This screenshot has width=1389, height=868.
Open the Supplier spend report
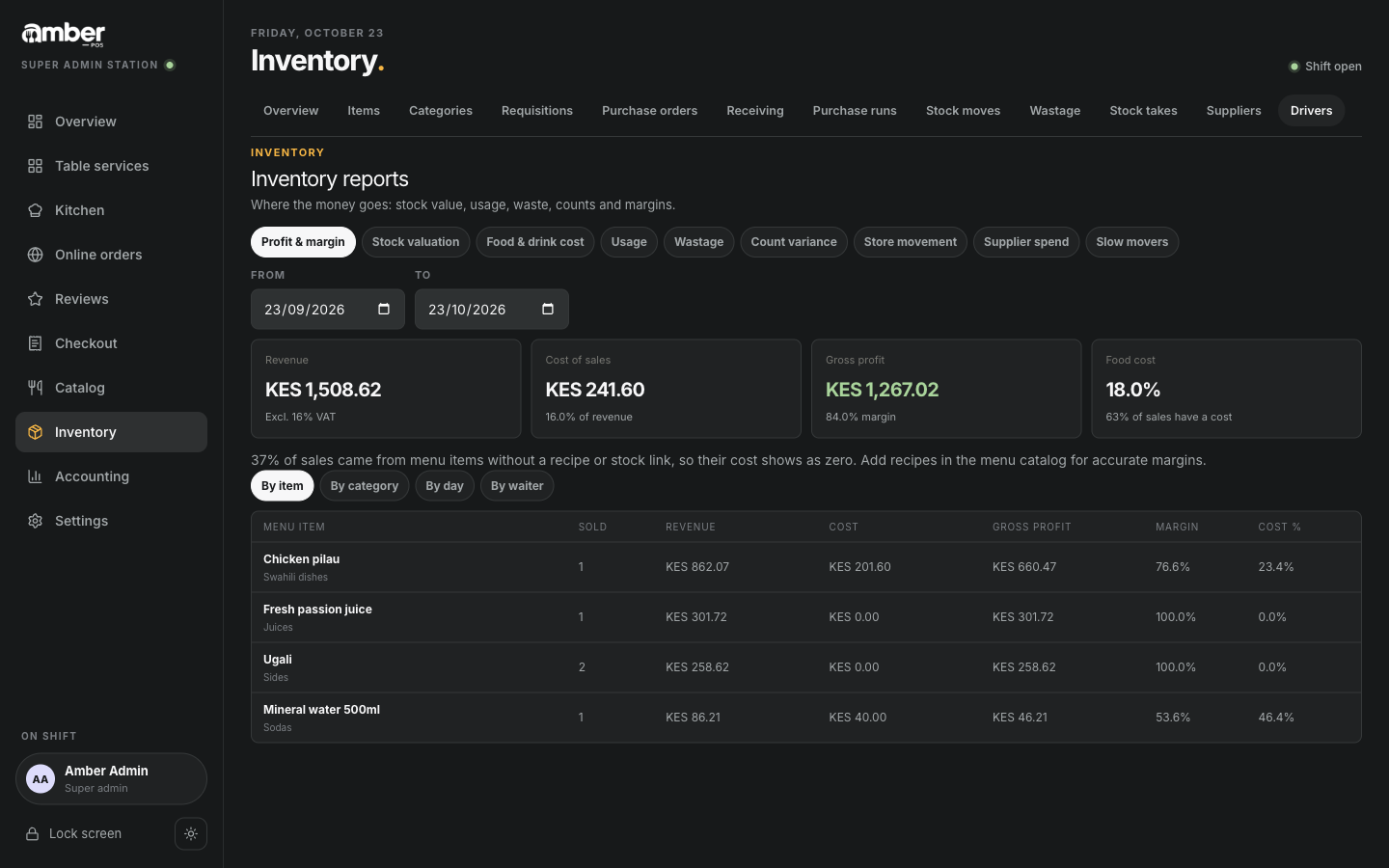(1026, 242)
